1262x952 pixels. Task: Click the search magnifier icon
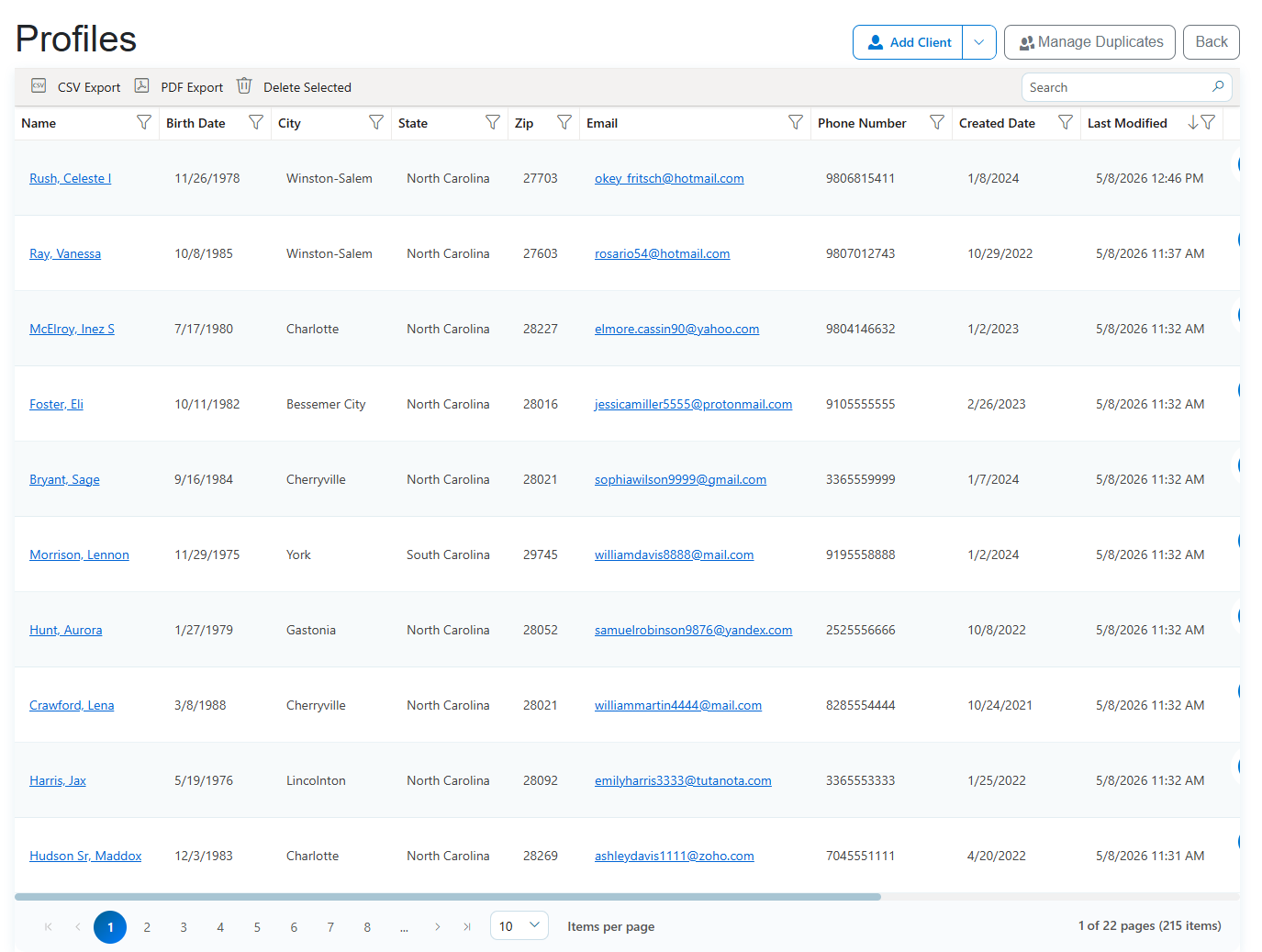(x=1218, y=86)
